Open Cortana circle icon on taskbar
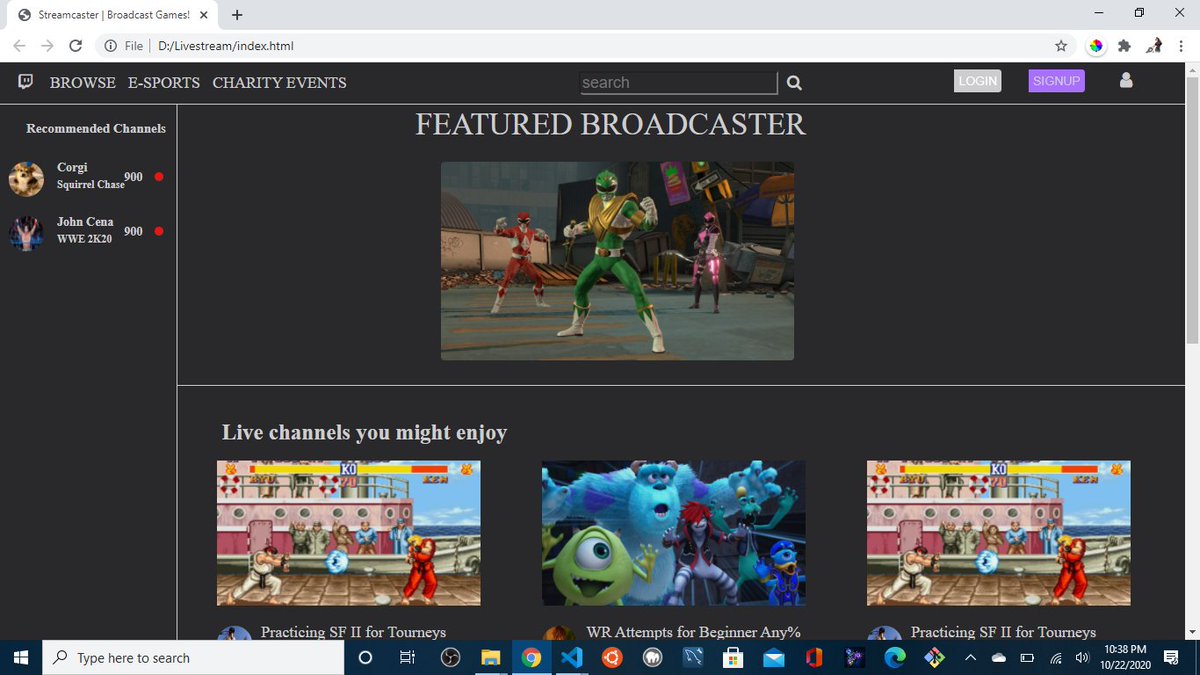This screenshot has height=675, width=1200. pyautogui.click(x=365, y=658)
